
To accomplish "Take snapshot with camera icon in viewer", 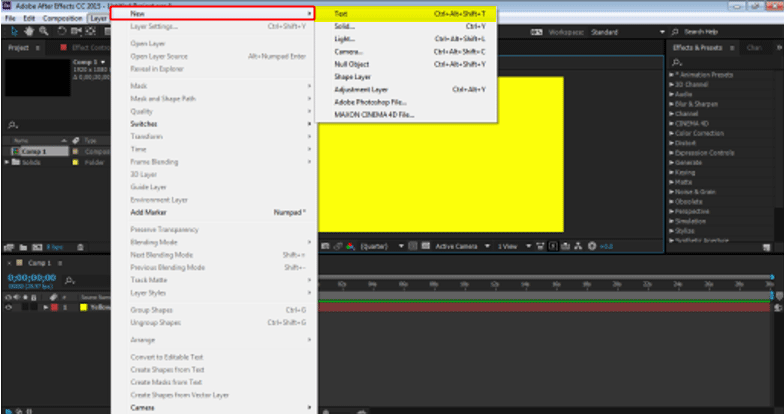I will [x=326, y=246].
